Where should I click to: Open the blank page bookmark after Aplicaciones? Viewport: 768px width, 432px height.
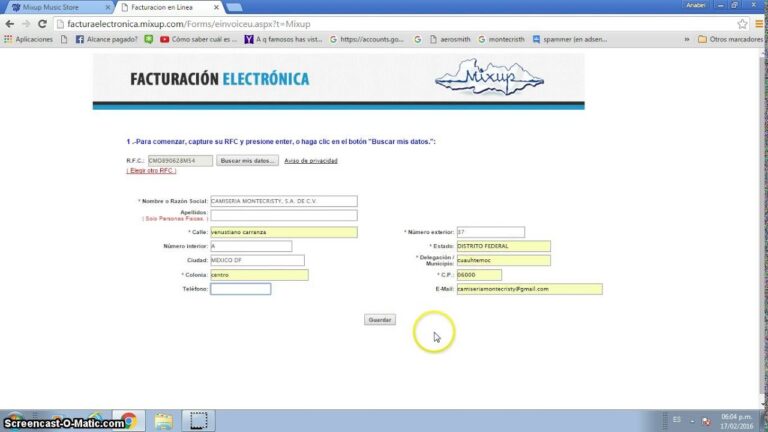(x=64, y=39)
